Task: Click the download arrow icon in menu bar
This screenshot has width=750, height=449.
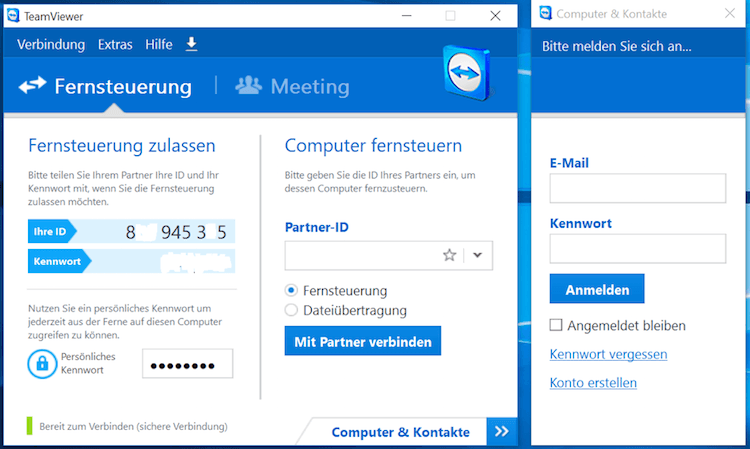Action: tap(191, 44)
